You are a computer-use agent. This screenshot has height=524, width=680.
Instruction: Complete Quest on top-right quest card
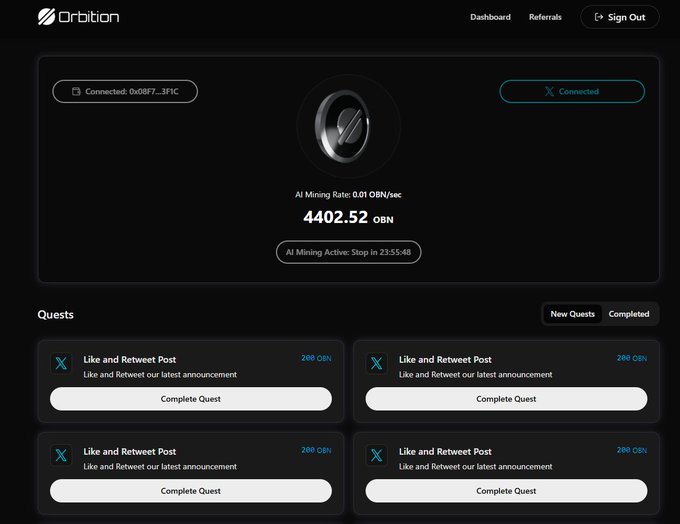click(x=506, y=399)
